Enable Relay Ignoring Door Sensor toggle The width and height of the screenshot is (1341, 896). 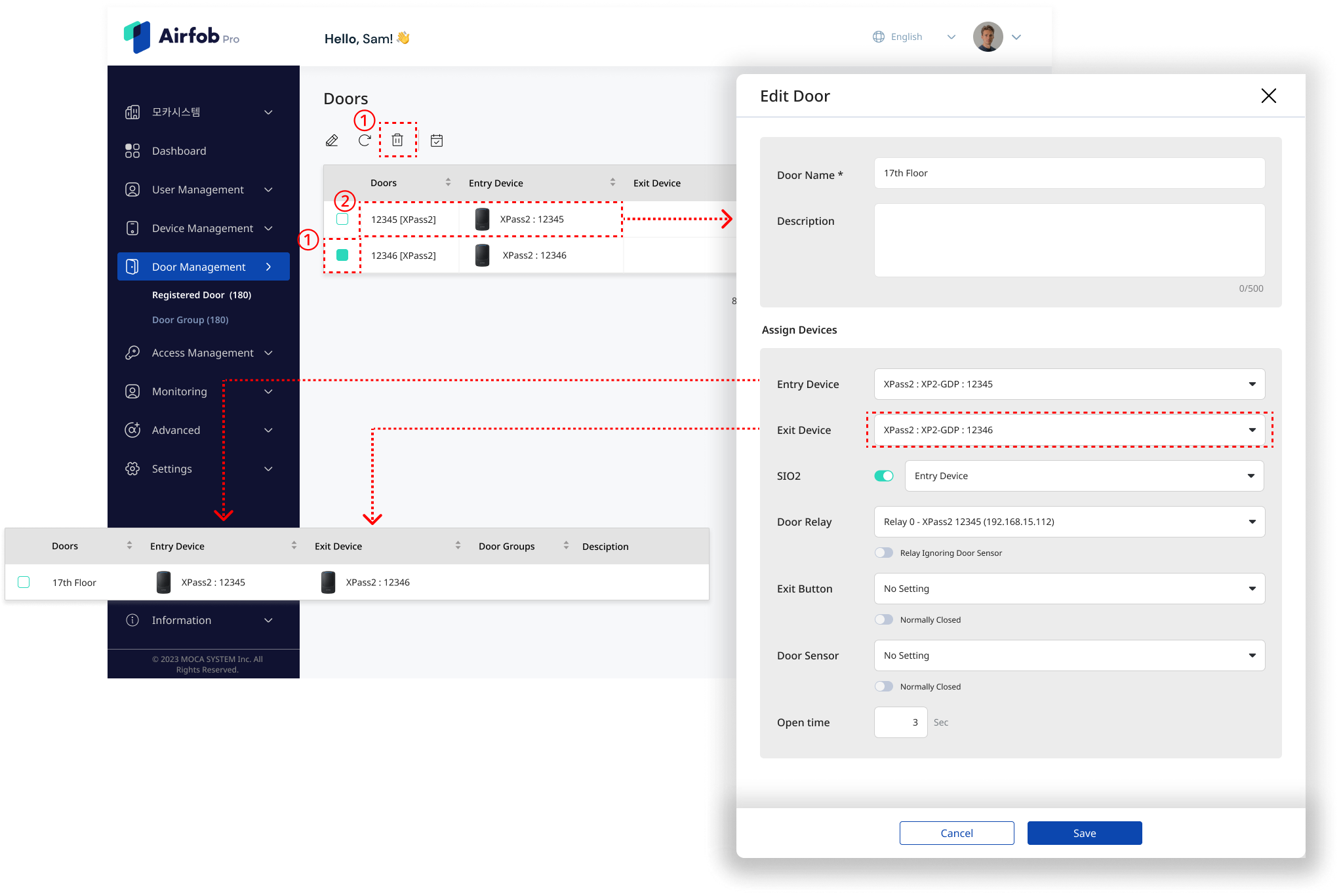(x=883, y=553)
